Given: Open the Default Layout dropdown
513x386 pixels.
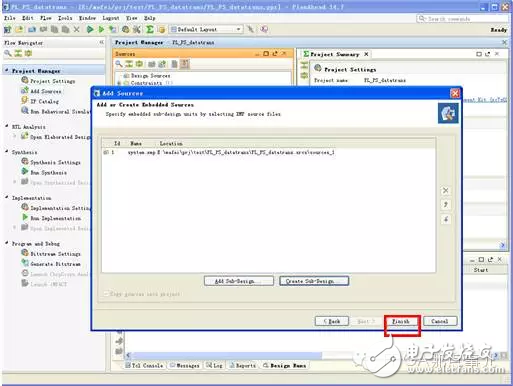Looking at the screenshot, I should coord(206,29).
